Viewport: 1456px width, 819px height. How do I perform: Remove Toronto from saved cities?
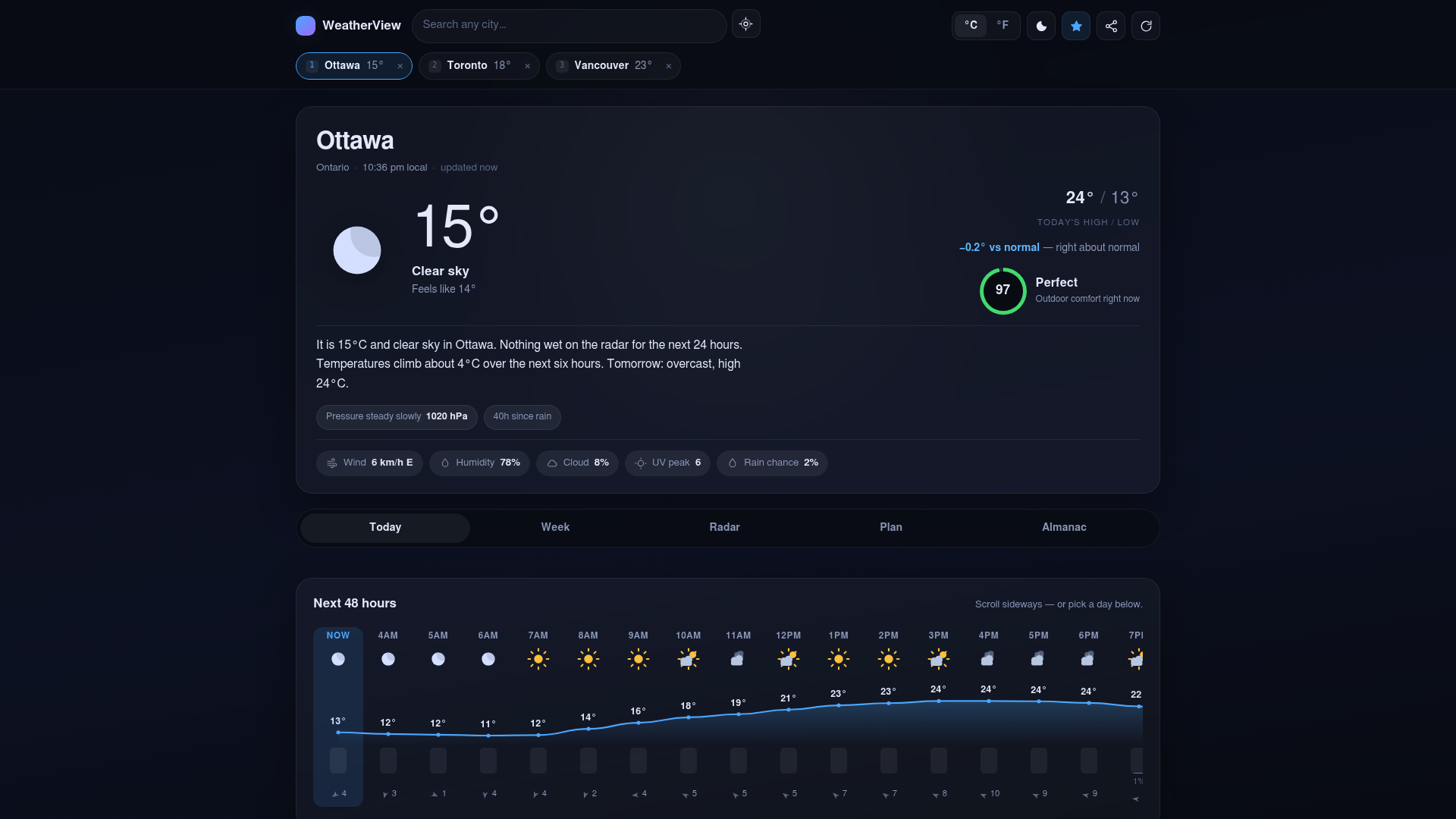click(528, 66)
